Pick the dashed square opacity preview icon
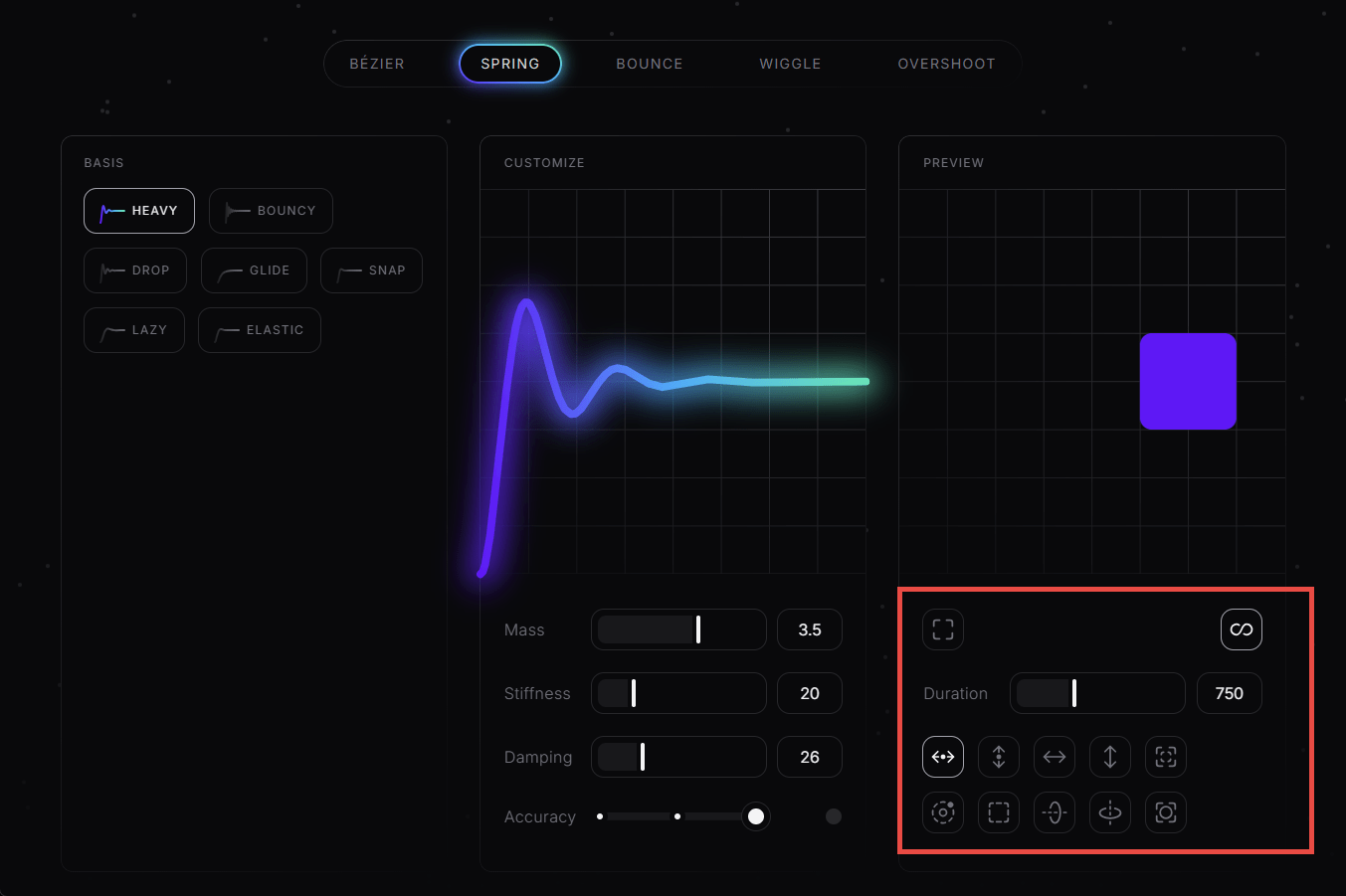Screen dimensions: 1346x896 (x=998, y=812)
